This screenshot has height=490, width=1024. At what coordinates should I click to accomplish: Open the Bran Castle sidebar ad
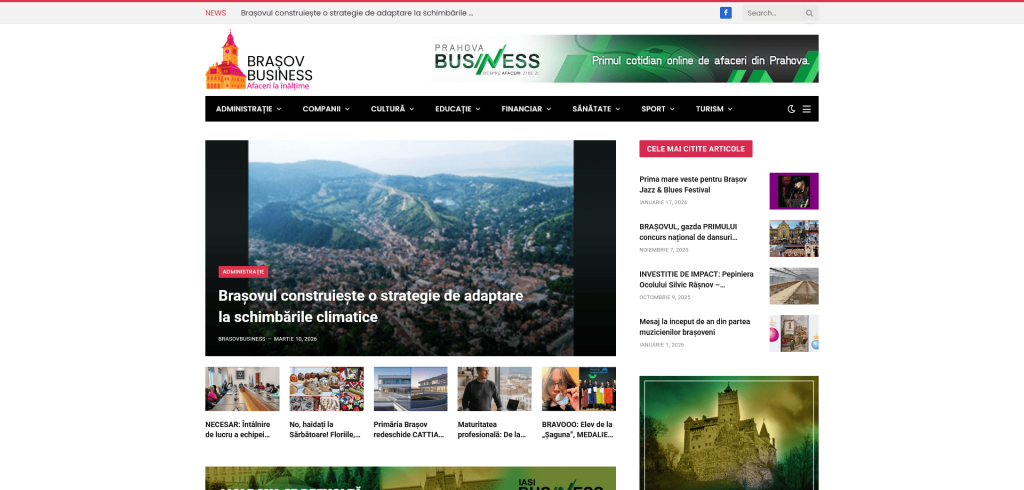pyautogui.click(x=729, y=433)
